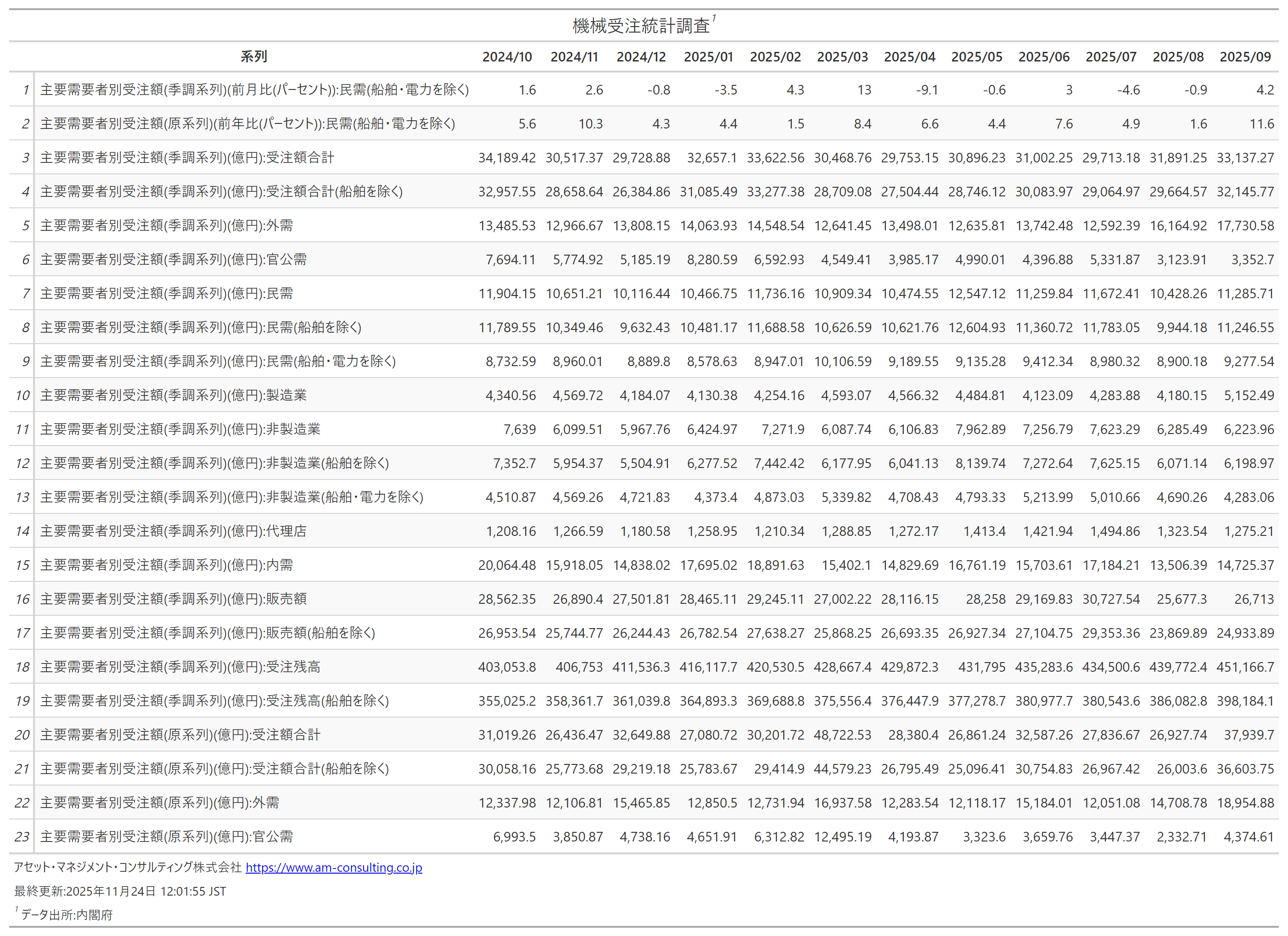Select row 3 受注額合計 label

tap(187, 157)
